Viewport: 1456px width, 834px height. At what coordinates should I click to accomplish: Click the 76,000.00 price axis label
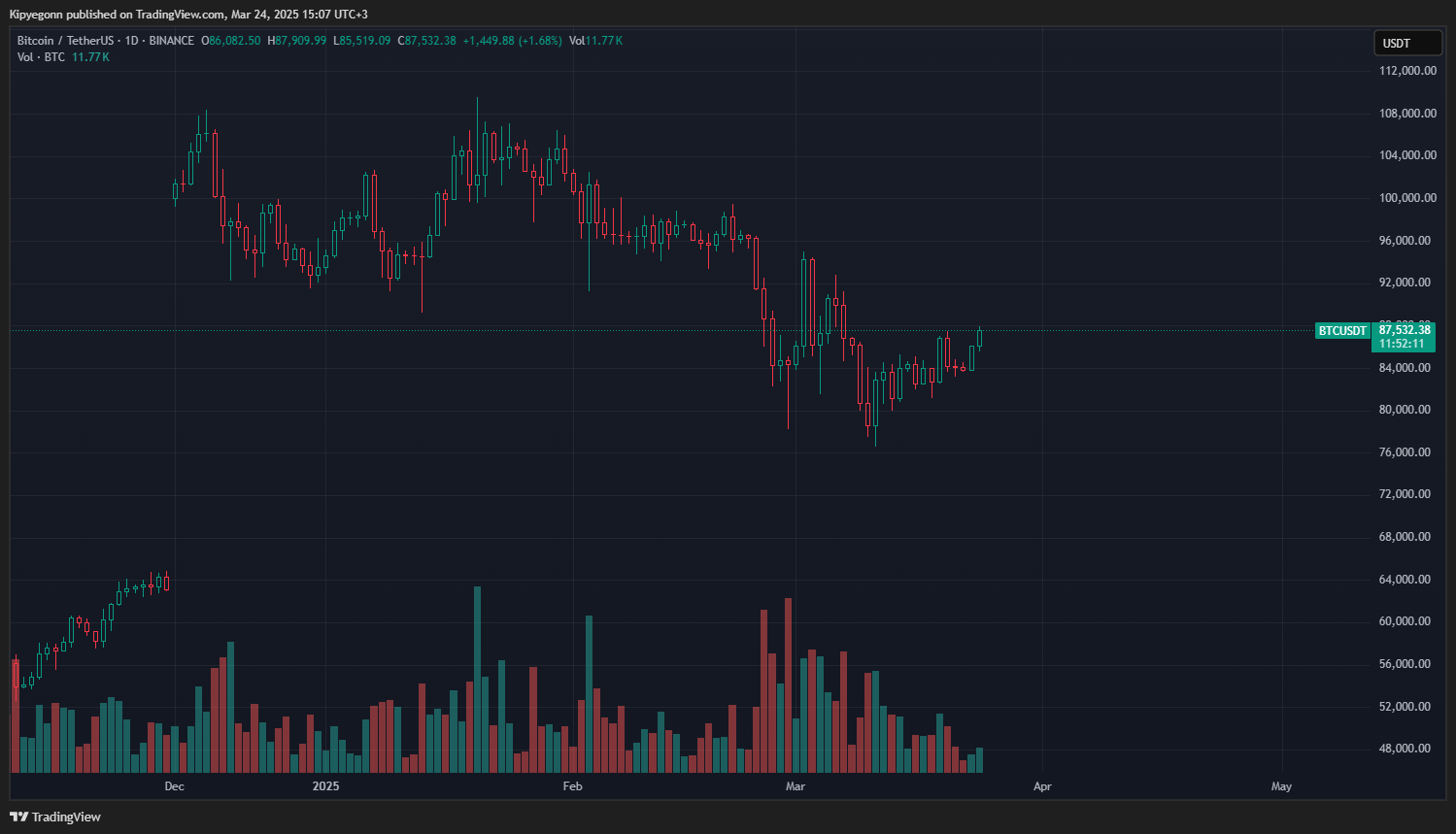pos(1405,452)
